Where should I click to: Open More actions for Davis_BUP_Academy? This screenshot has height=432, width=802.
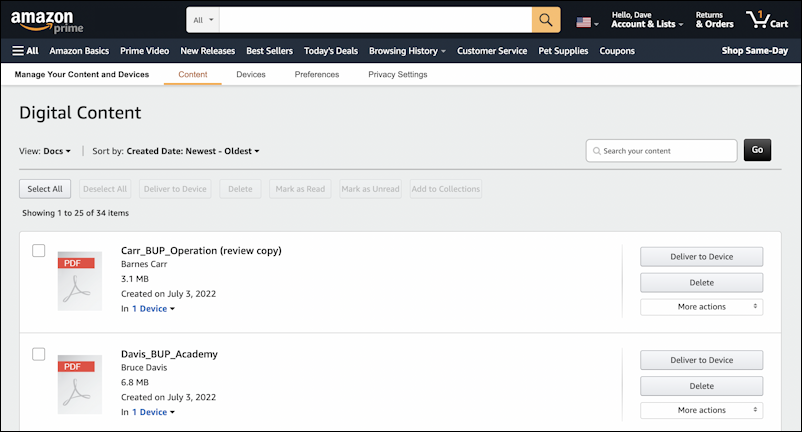click(701, 410)
